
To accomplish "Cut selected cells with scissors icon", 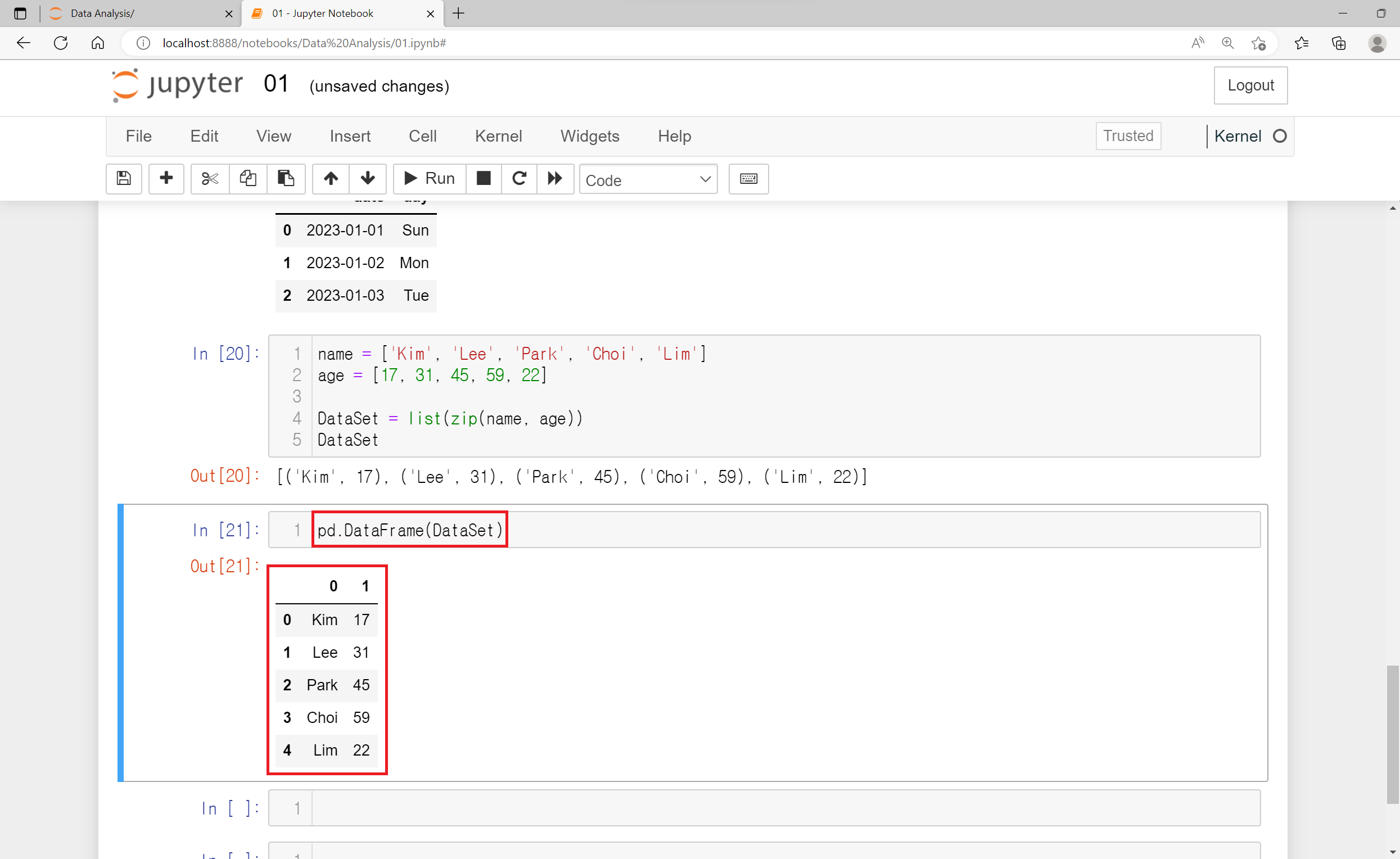I will (210, 178).
